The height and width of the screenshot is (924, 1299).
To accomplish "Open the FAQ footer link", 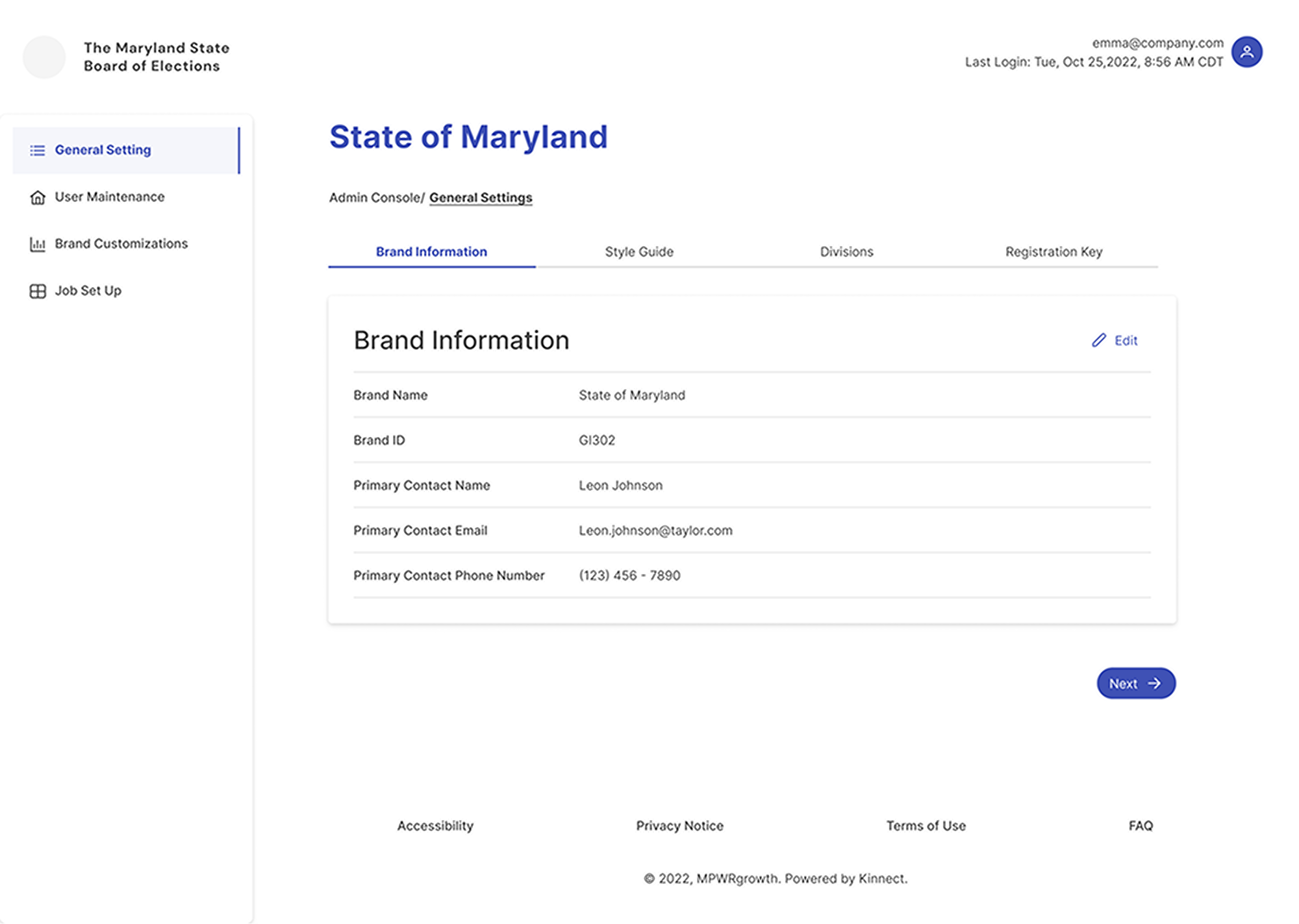I will point(1141,825).
